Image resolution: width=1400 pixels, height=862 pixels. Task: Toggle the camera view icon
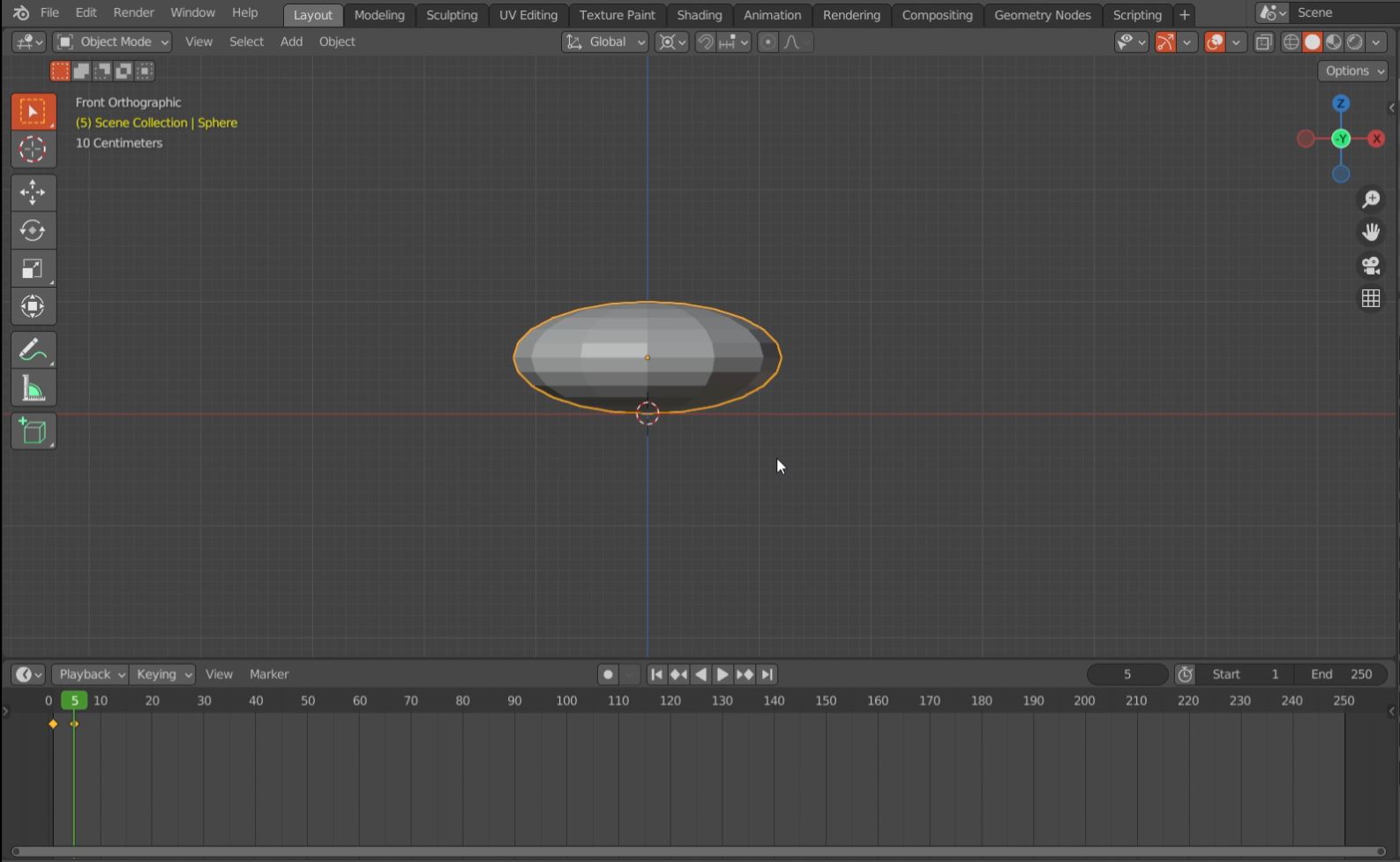click(x=1370, y=266)
